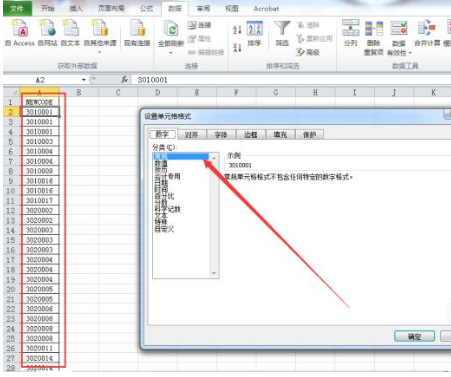Click the OK (确定) button

414,336
